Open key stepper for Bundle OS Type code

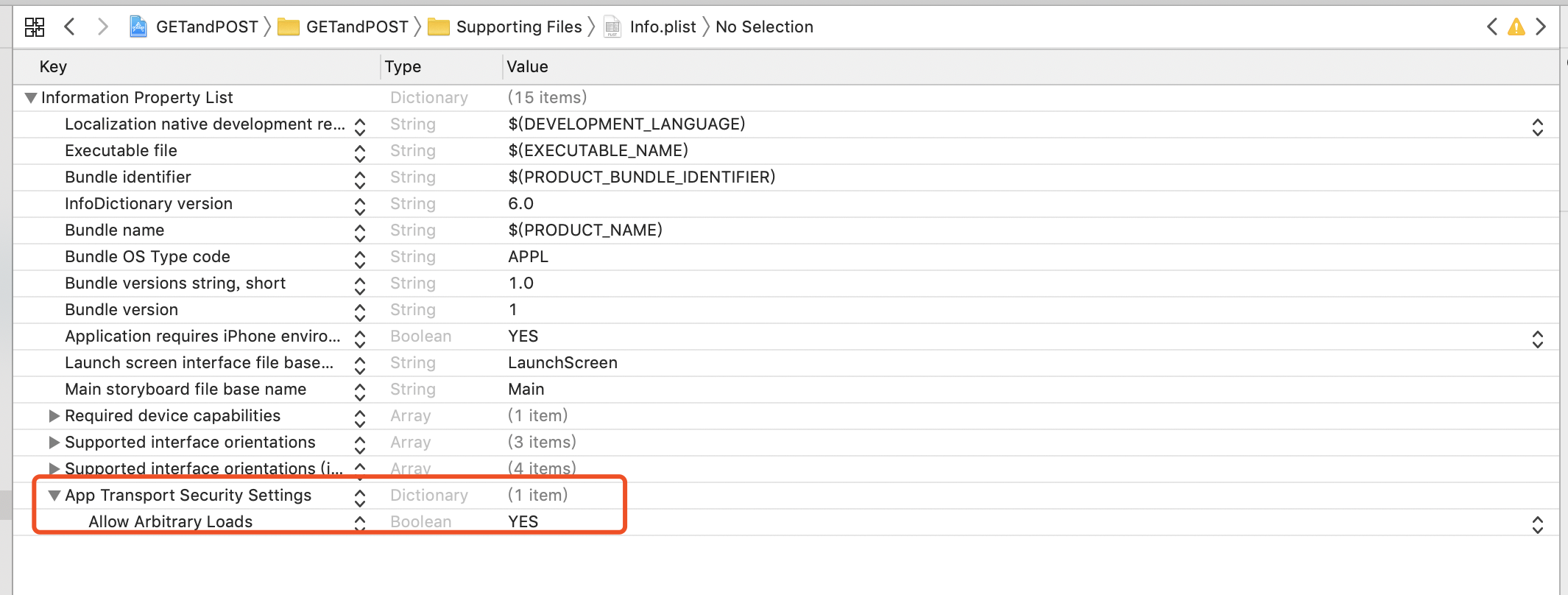[x=360, y=259]
